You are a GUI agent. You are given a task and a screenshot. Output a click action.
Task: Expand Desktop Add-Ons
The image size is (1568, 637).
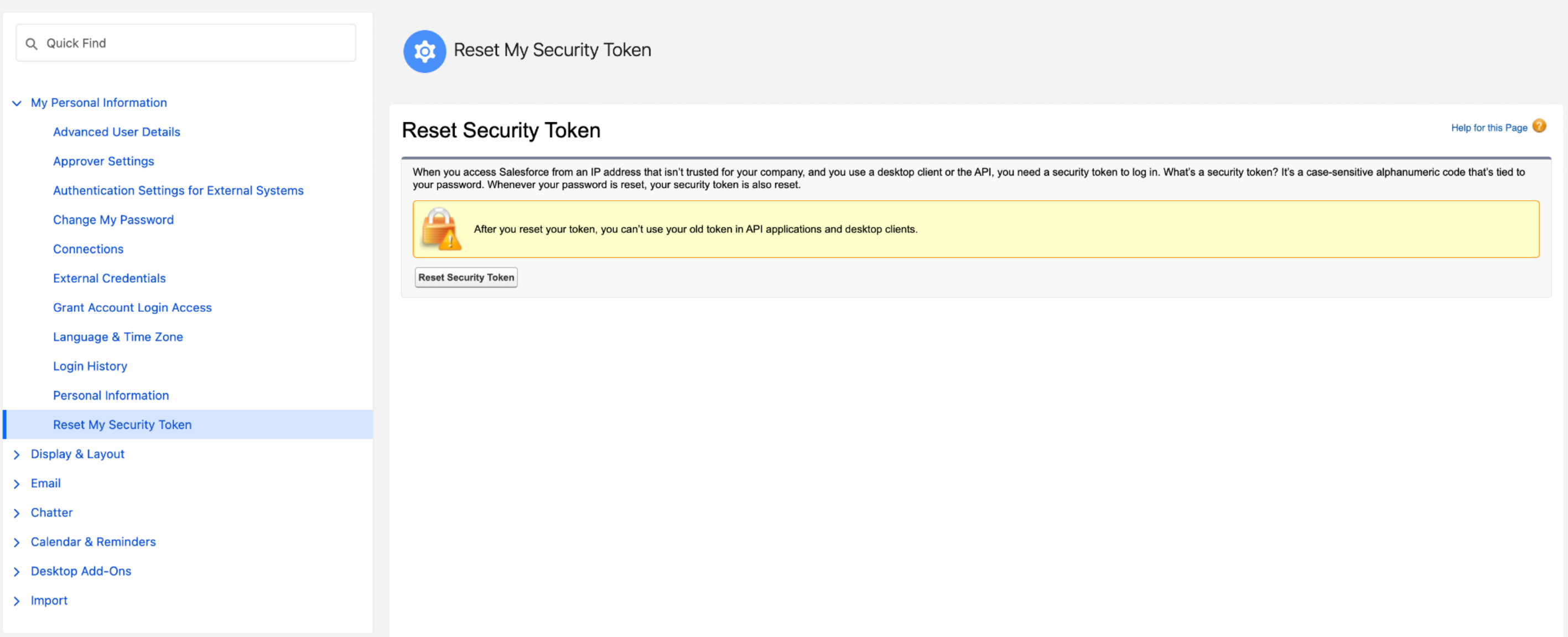tap(17, 571)
